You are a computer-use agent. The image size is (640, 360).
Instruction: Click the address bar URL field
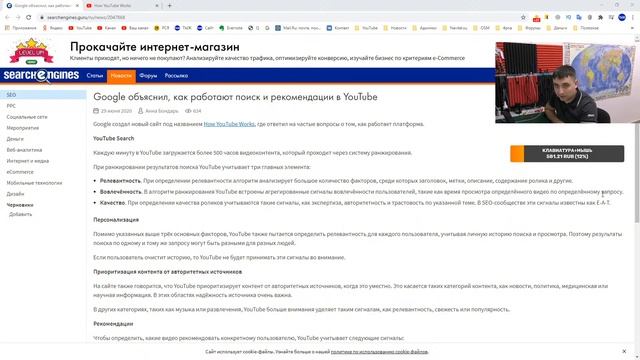click(278, 17)
